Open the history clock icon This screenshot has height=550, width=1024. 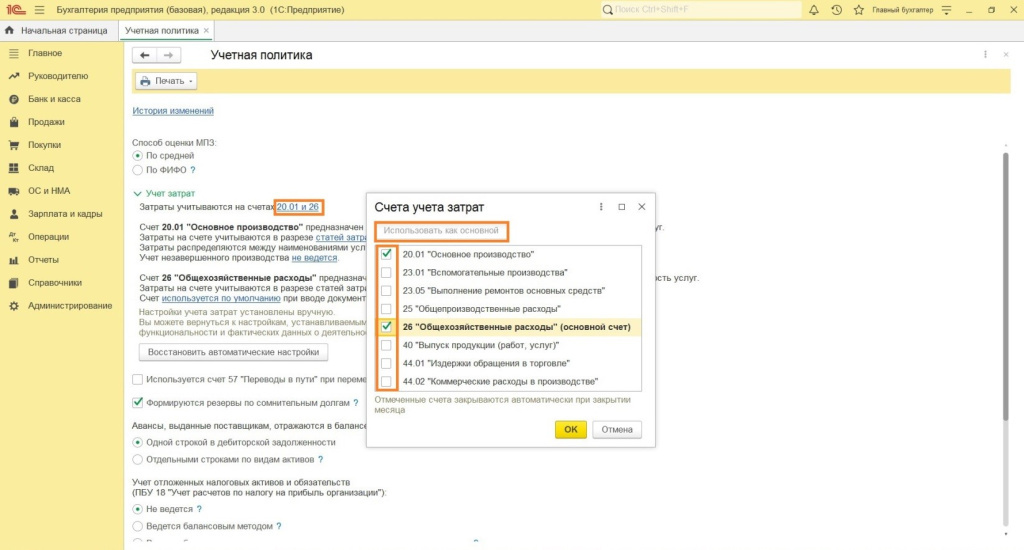coord(836,10)
